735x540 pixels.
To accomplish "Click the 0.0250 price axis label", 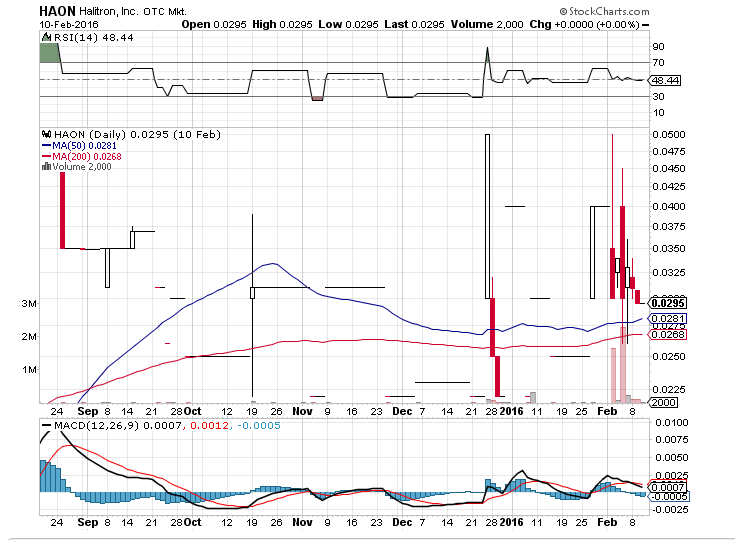I will pyautogui.click(x=668, y=357).
